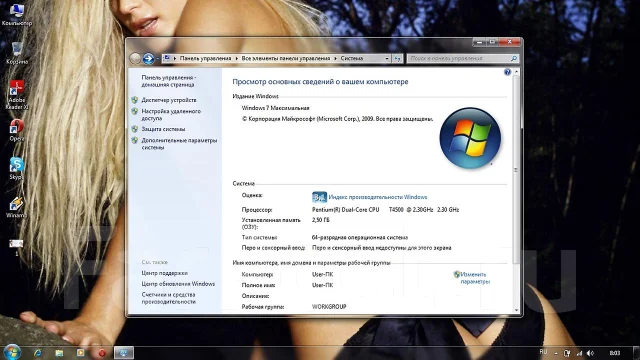Open the network signal tray icon
This screenshot has width=640, height=360.
coord(579,353)
